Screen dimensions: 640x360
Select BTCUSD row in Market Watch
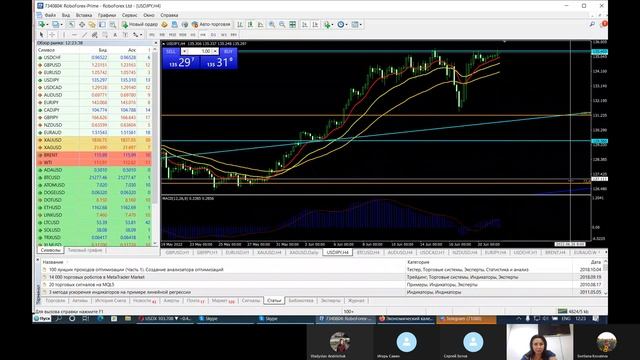click(94, 178)
